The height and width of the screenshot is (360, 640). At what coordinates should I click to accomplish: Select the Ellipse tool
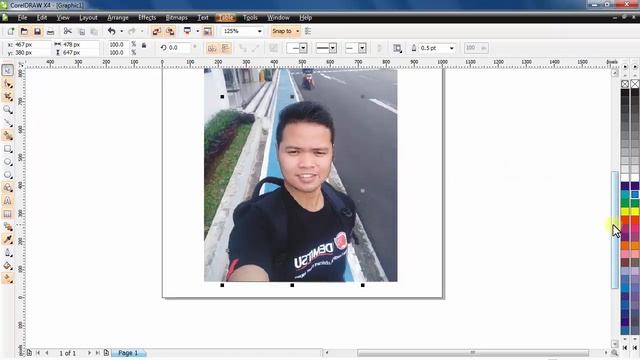coord(7,162)
